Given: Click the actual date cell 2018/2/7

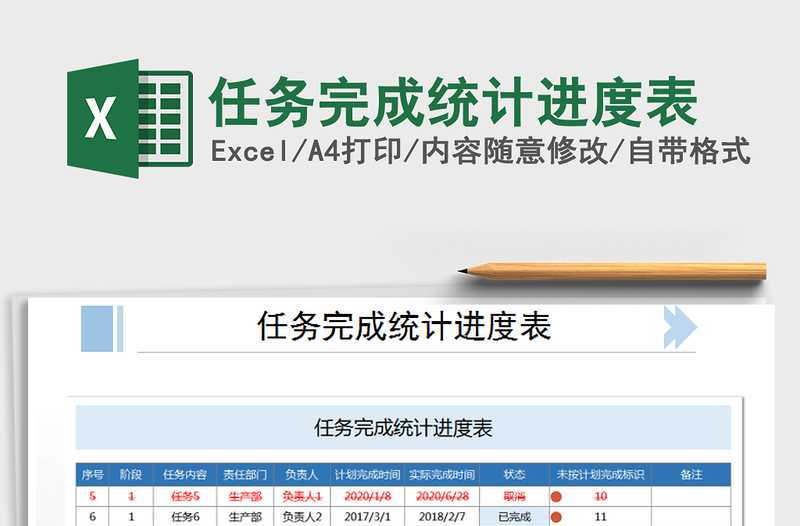Looking at the screenshot, I should (442, 516).
